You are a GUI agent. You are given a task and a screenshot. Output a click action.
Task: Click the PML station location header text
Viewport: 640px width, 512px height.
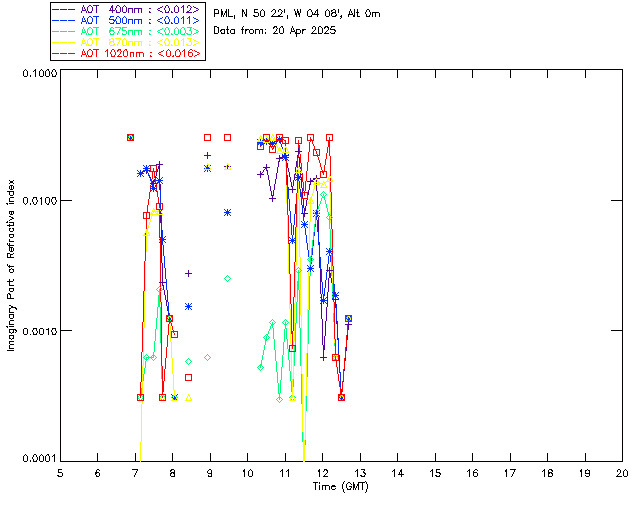tap(296, 14)
